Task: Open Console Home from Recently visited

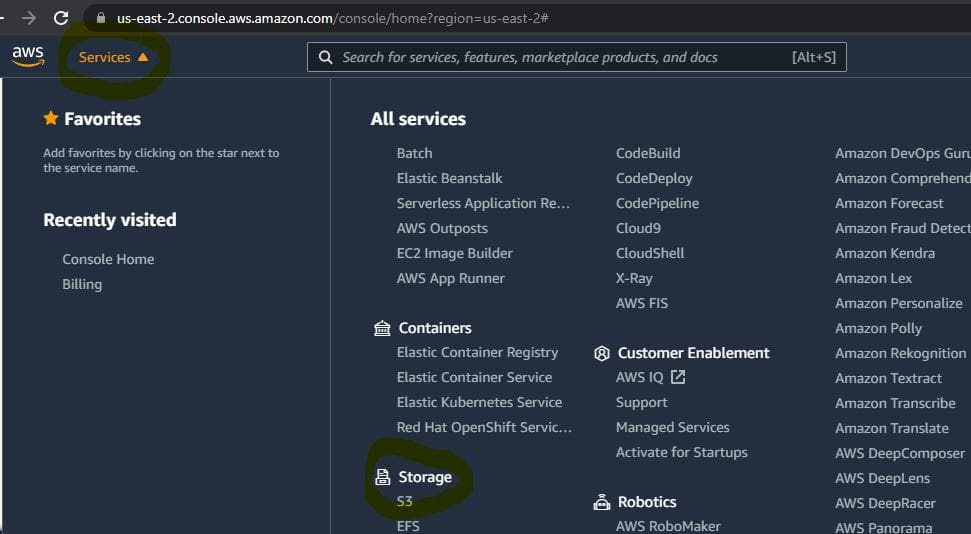Action: pos(108,259)
